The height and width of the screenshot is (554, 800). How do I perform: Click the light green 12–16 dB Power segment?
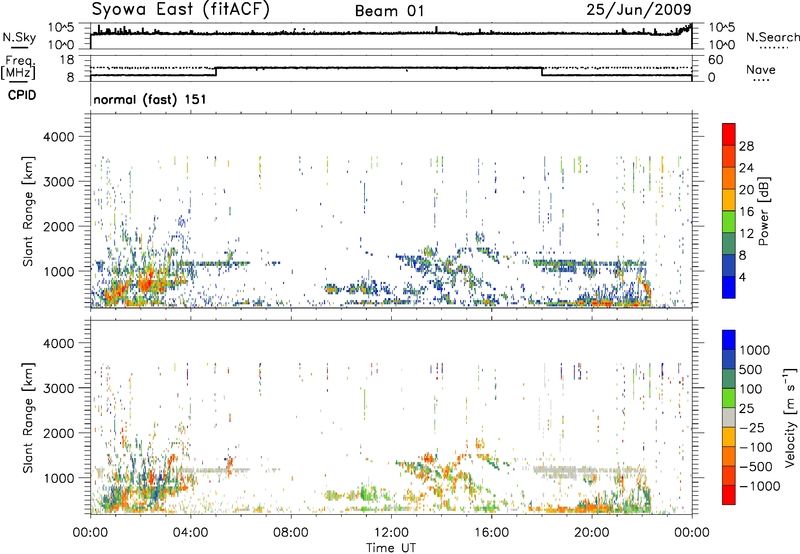click(x=729, y=222)
